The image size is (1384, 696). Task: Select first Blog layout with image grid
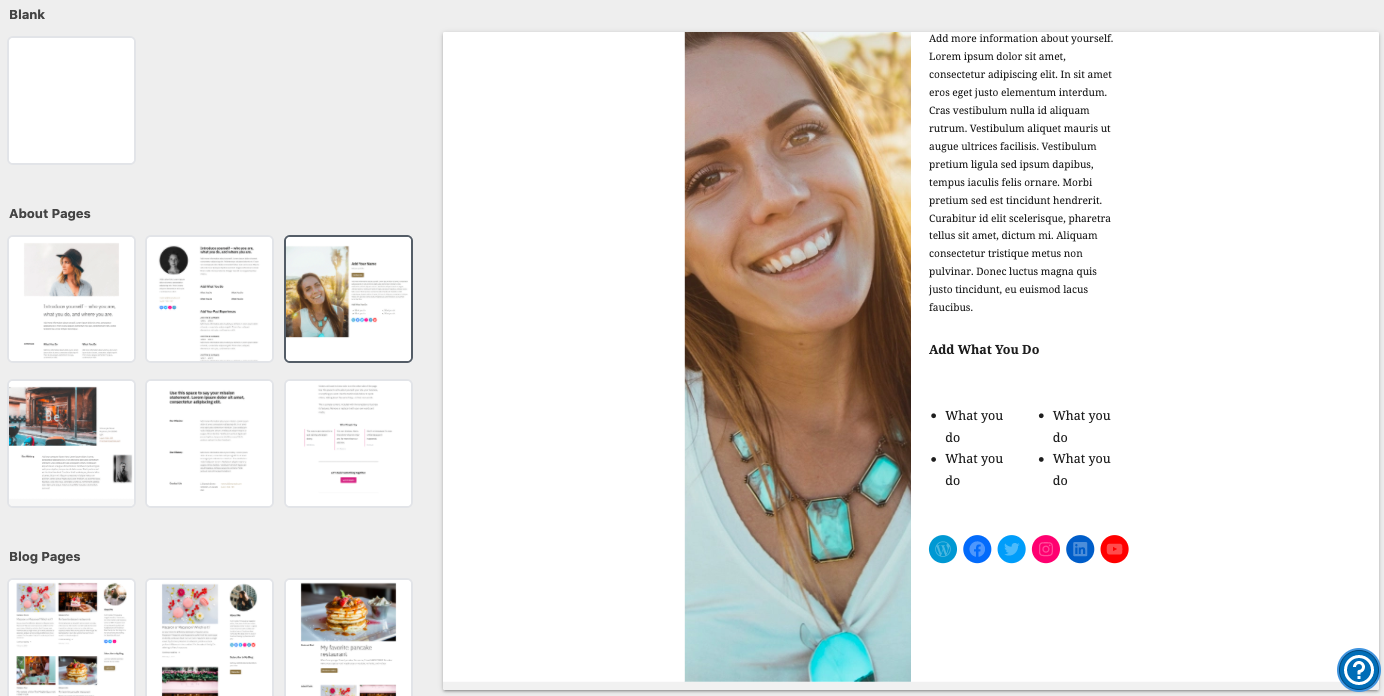[71, 637]
